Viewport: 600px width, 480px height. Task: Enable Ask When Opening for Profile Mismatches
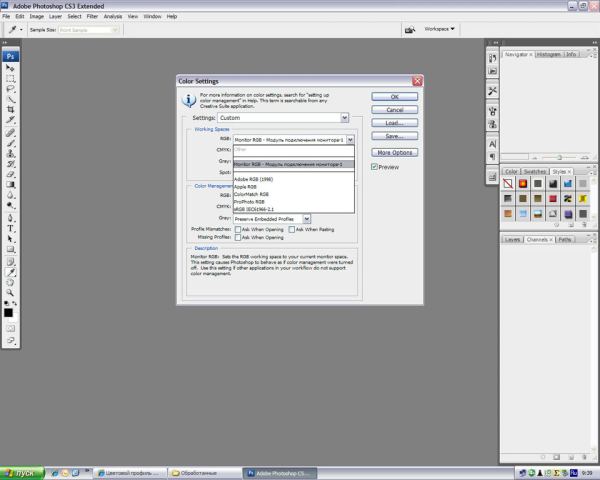click(238, 229)
